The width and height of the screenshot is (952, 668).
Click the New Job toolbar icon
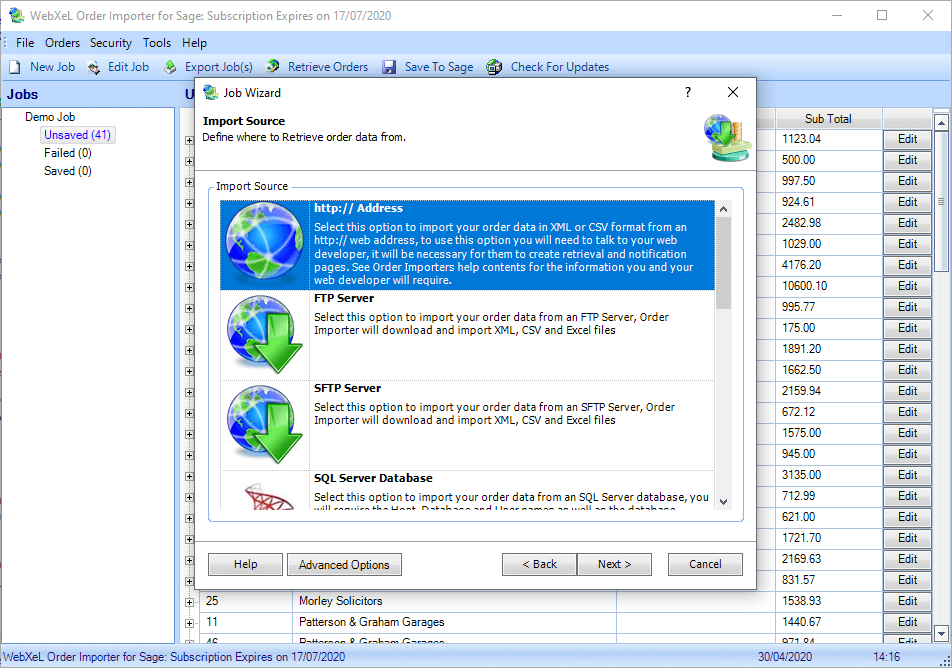pyautogui.click(x=15, y=67)
